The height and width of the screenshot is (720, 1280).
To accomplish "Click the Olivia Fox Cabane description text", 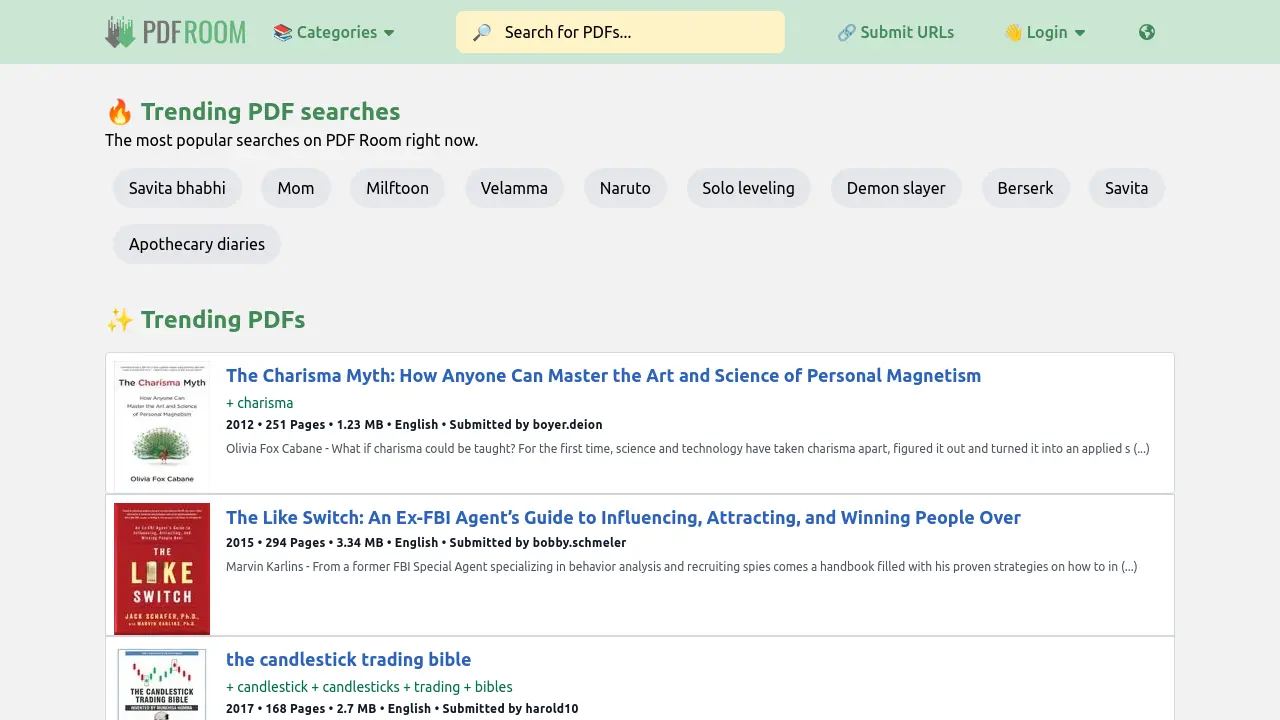I will [x=688, y=449].
